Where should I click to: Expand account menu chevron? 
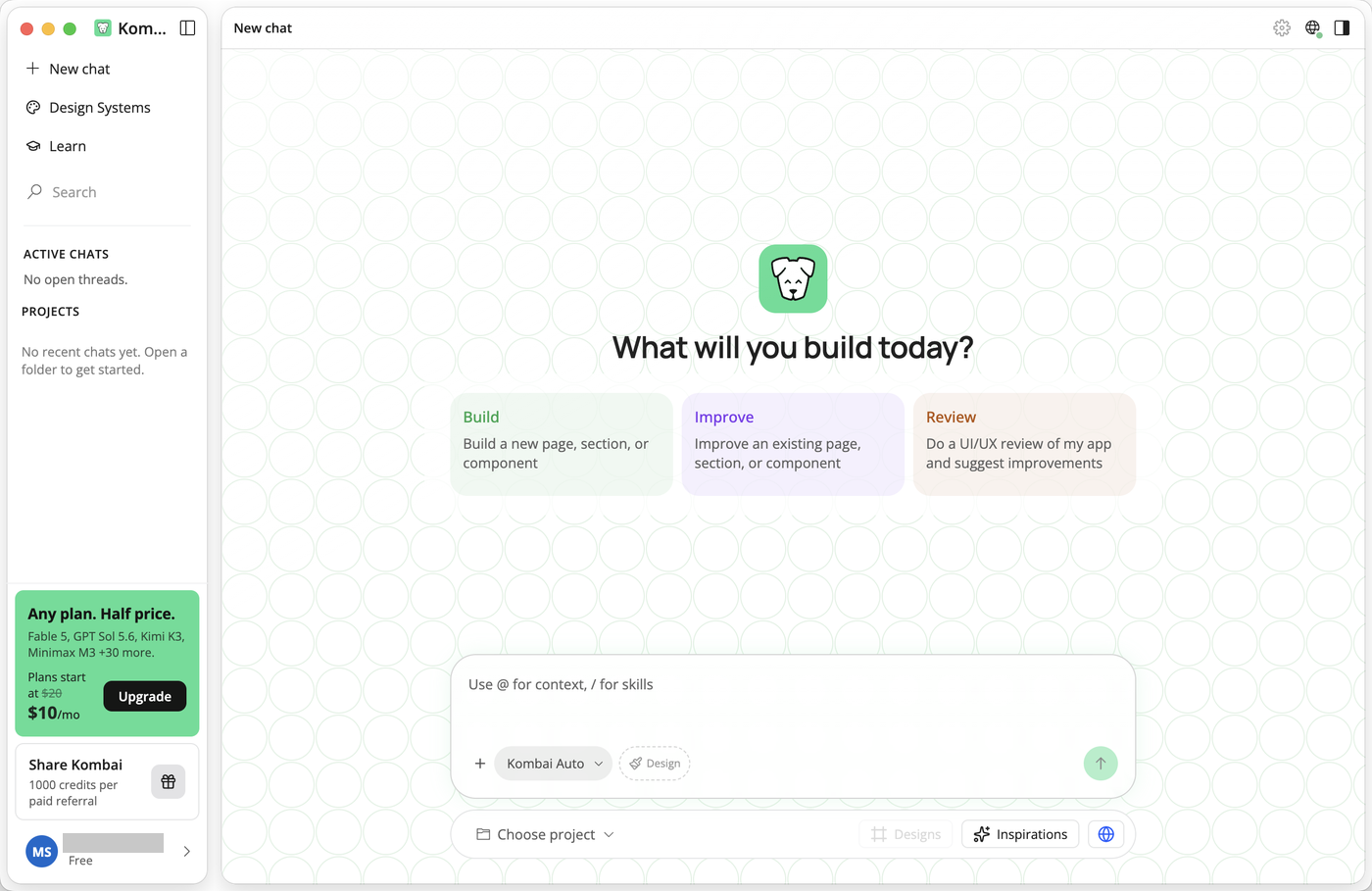186,852
